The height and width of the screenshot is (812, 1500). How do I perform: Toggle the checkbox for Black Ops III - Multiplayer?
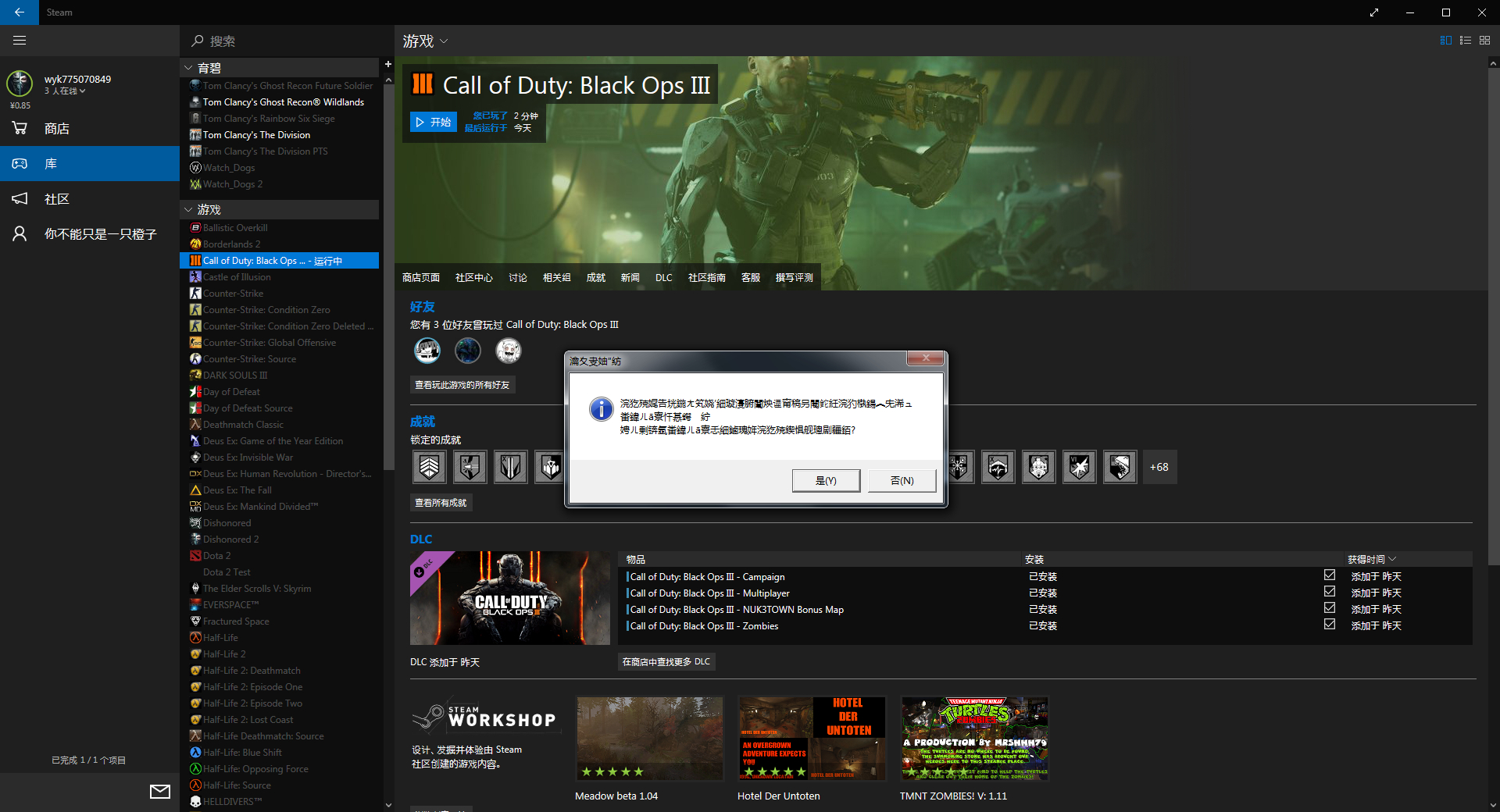pyautogui.click(x=1330, y=591)
